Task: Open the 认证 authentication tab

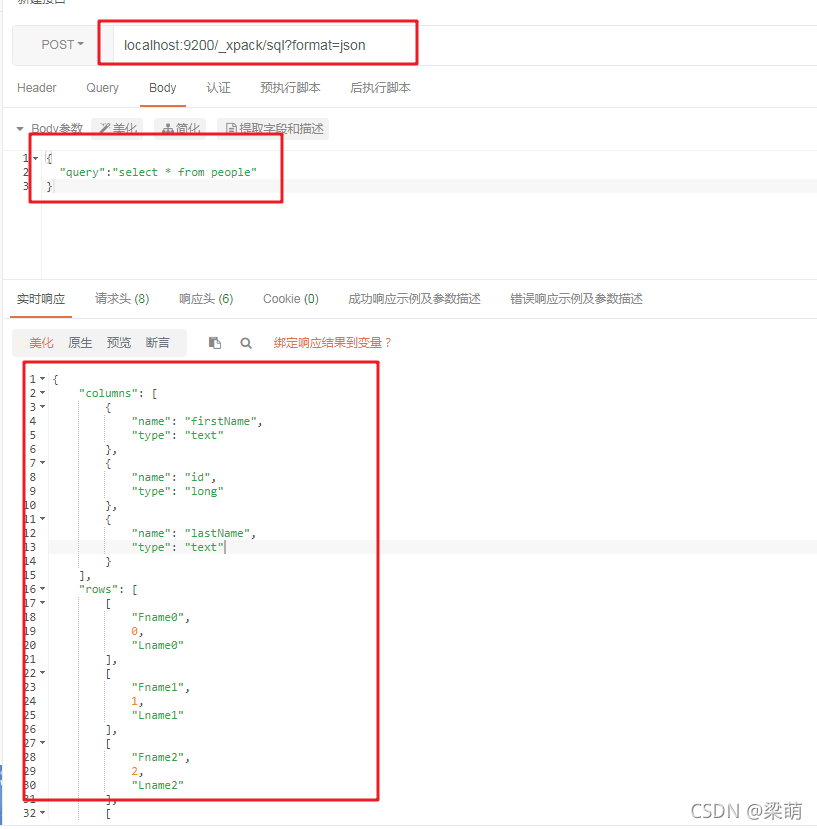Action: [x=218, y=88]
